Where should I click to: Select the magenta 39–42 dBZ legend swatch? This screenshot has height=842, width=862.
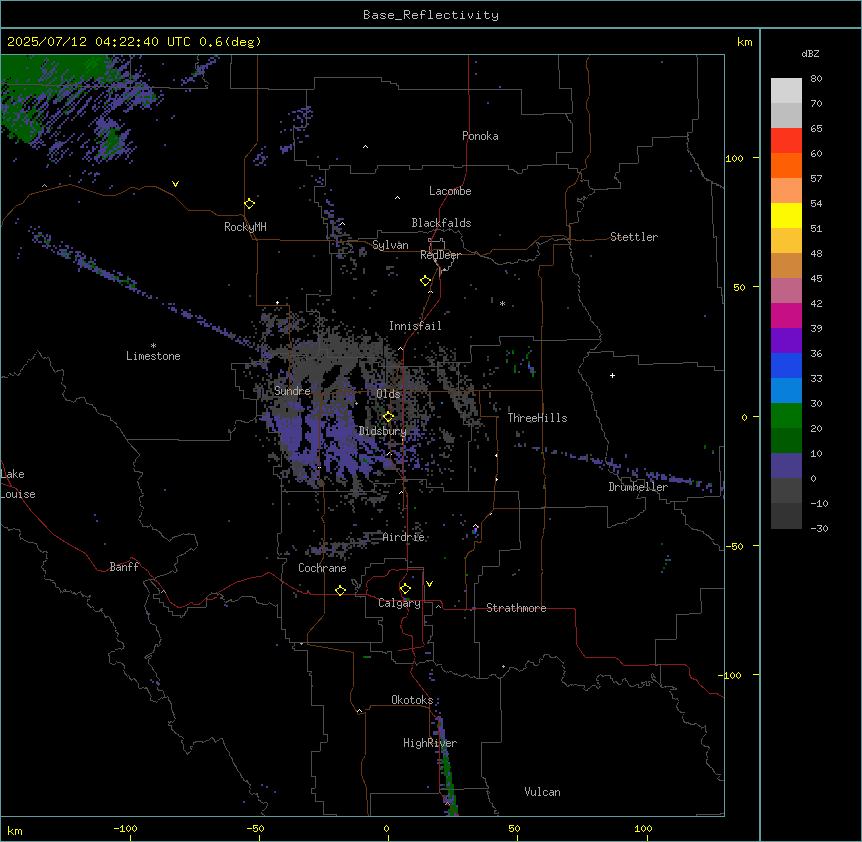(786, 315)
